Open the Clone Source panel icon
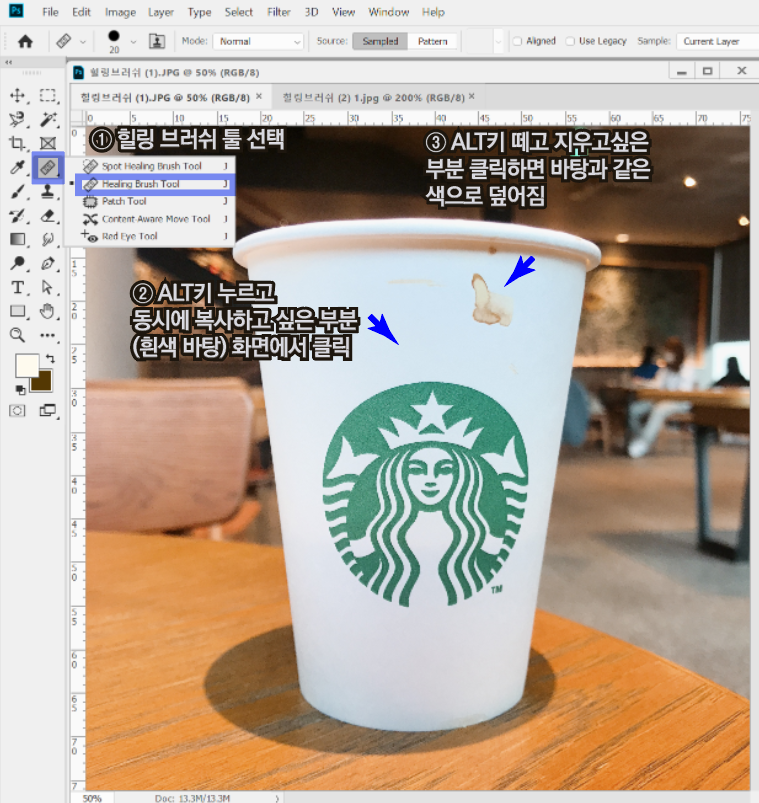Image resolution: width=759 pixels, height=803 pixels. pyautogui.click(x=157, y=41)
